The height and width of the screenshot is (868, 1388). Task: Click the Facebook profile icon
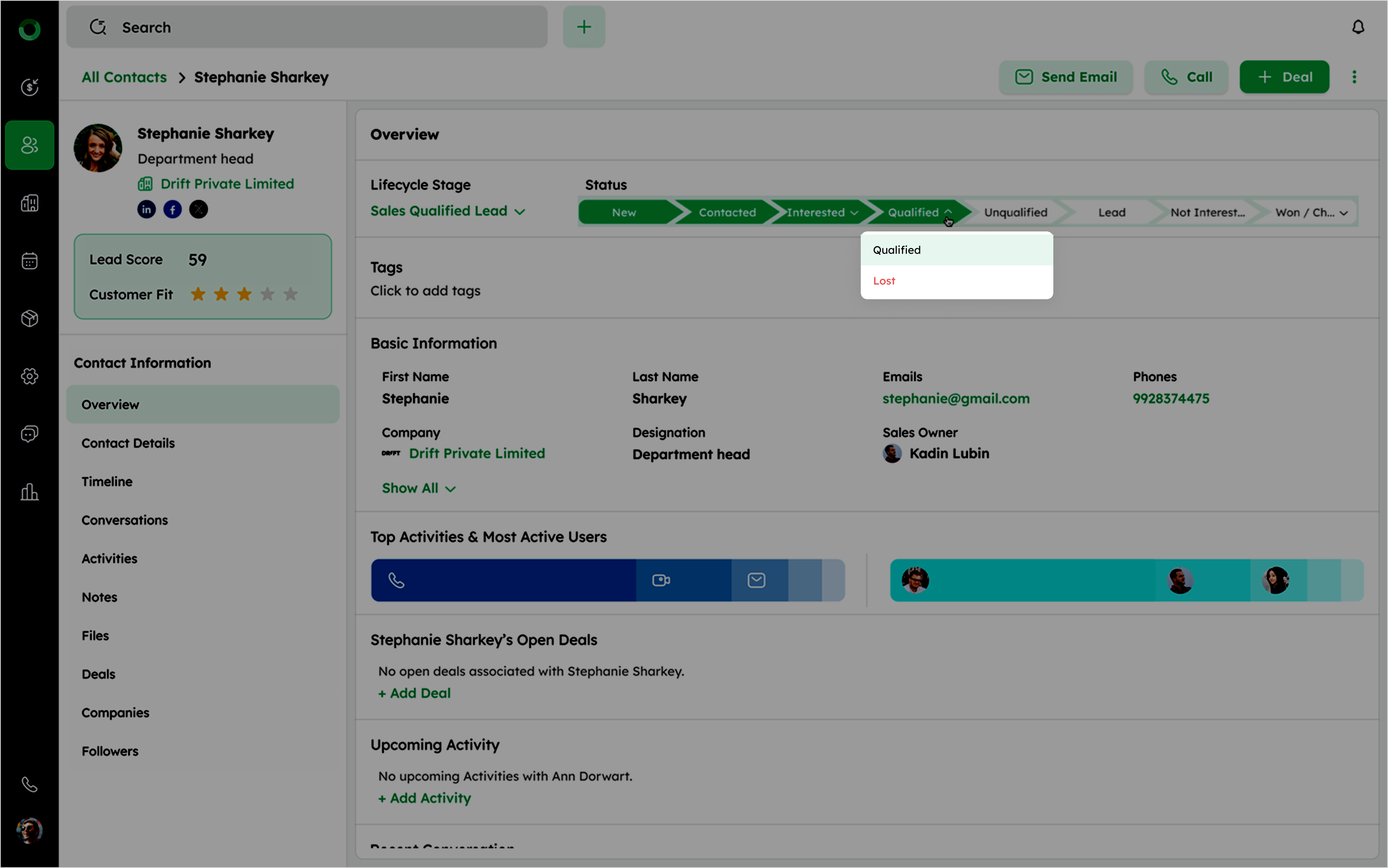tap(172, 209)
